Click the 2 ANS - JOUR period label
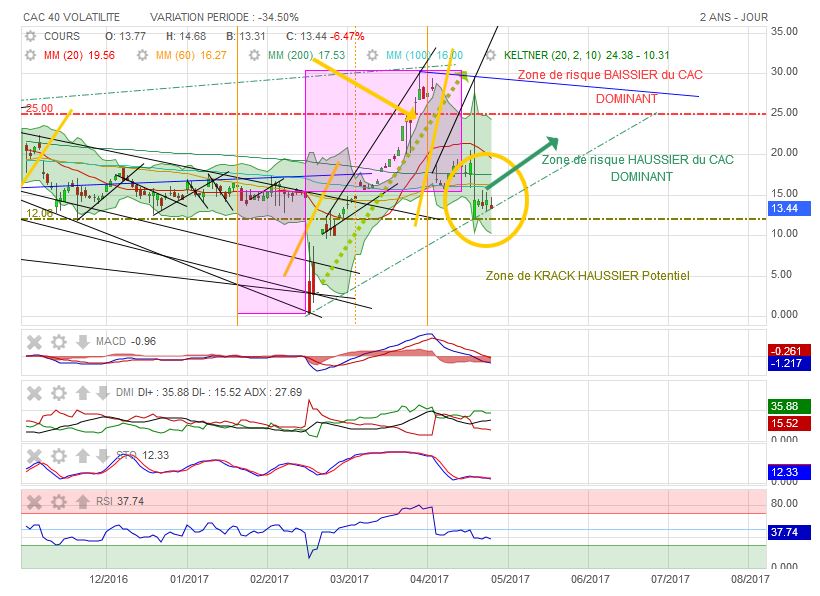Screen dimensions: 820x596 (734, 17)
